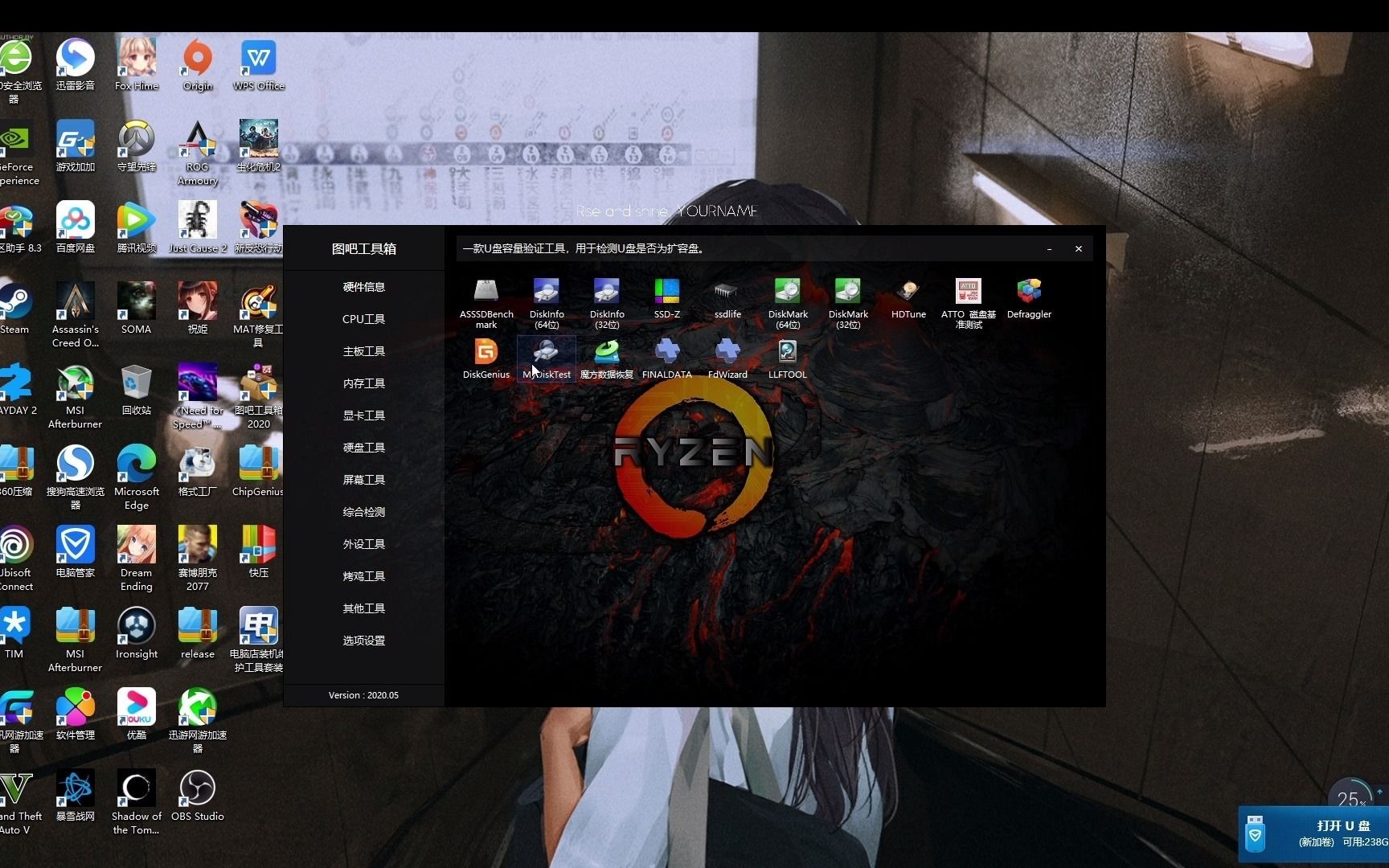Open 软件管理 desktop shortcut
The image size is (1389, 868).
click(76, 715)
